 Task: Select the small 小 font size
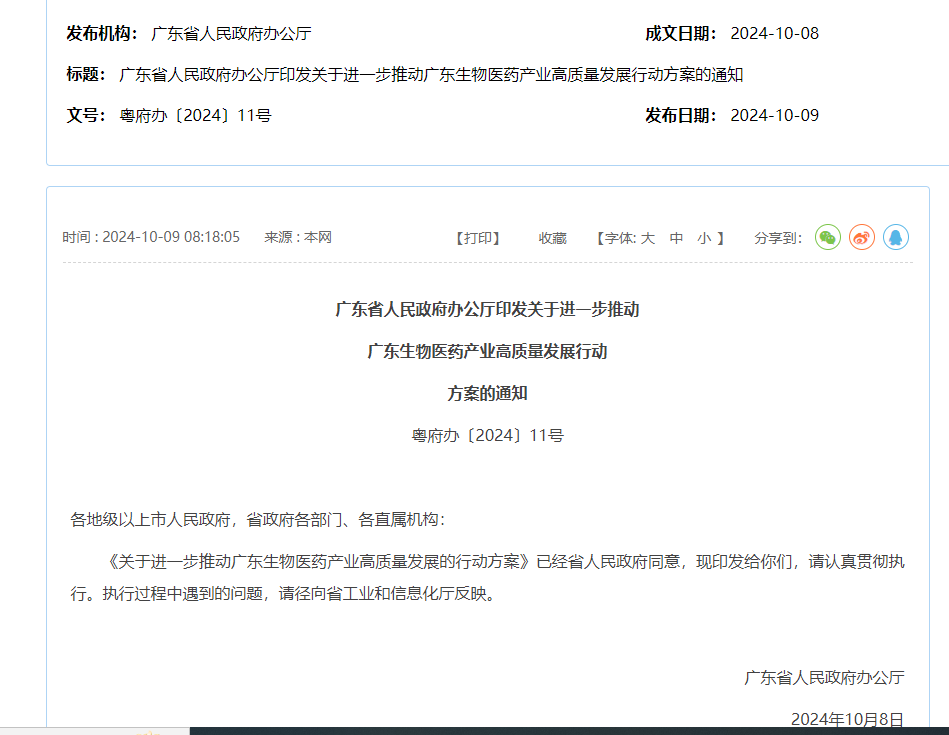pyautogui.click(x=704, y=238)
